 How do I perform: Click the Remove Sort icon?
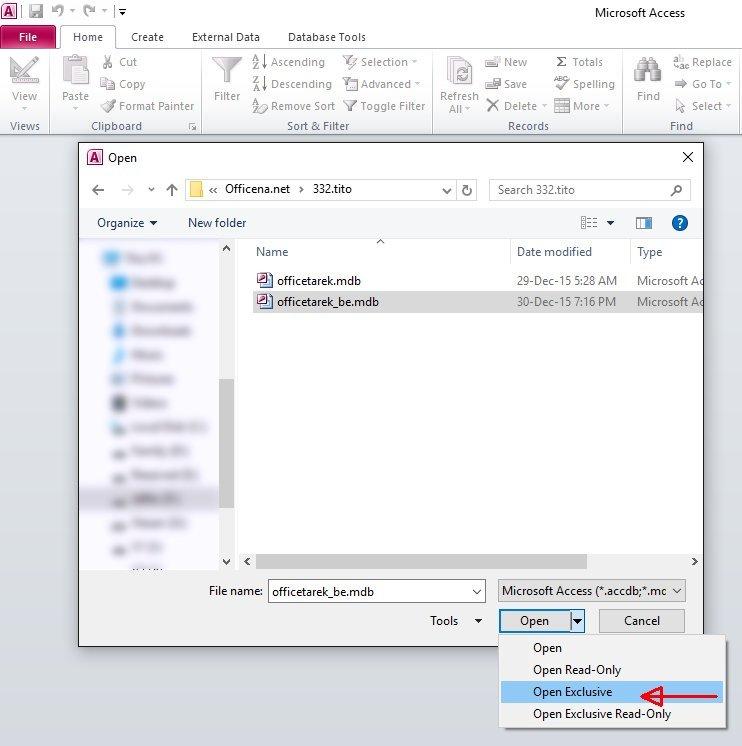pos(260,106)
